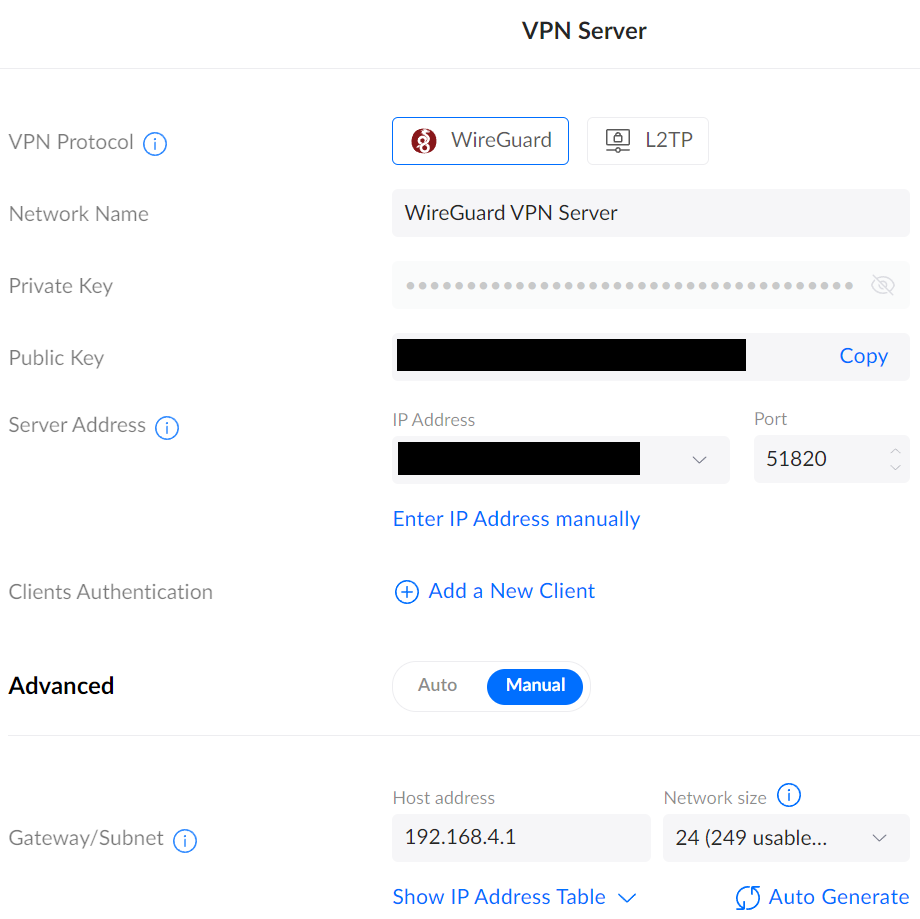Click Auto Generate link text
The image size is (920, 919).
838,897
